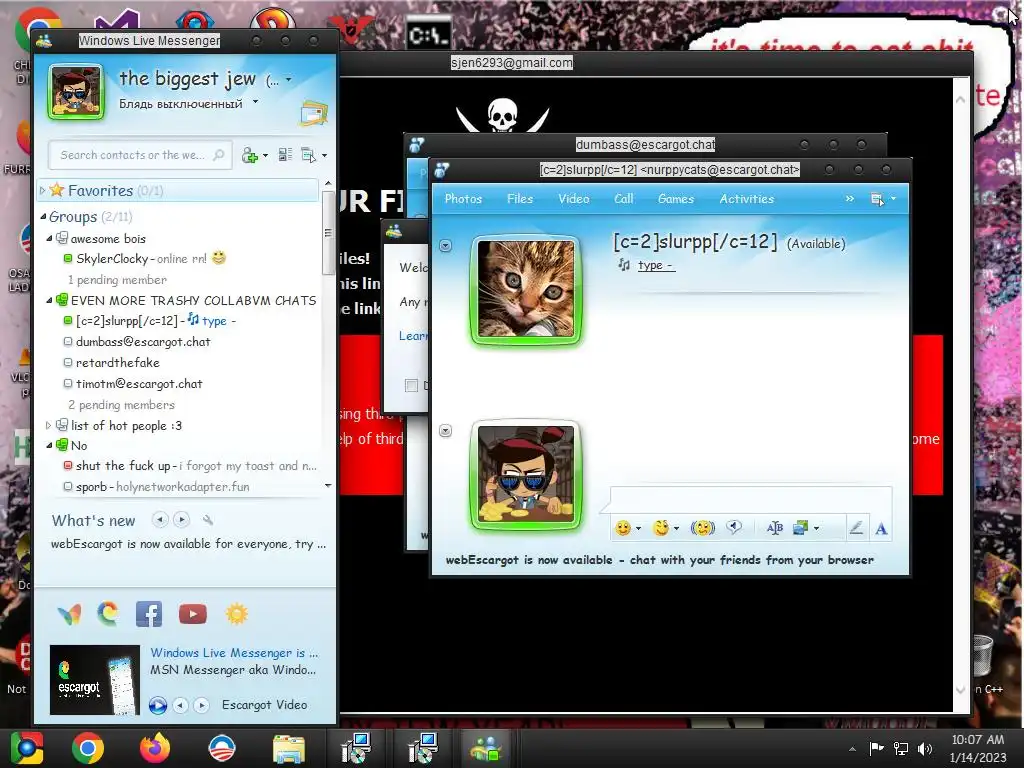The image size is (1024, 768).
Task: Select the handwriting pen tool in chat
Action: 856,528
